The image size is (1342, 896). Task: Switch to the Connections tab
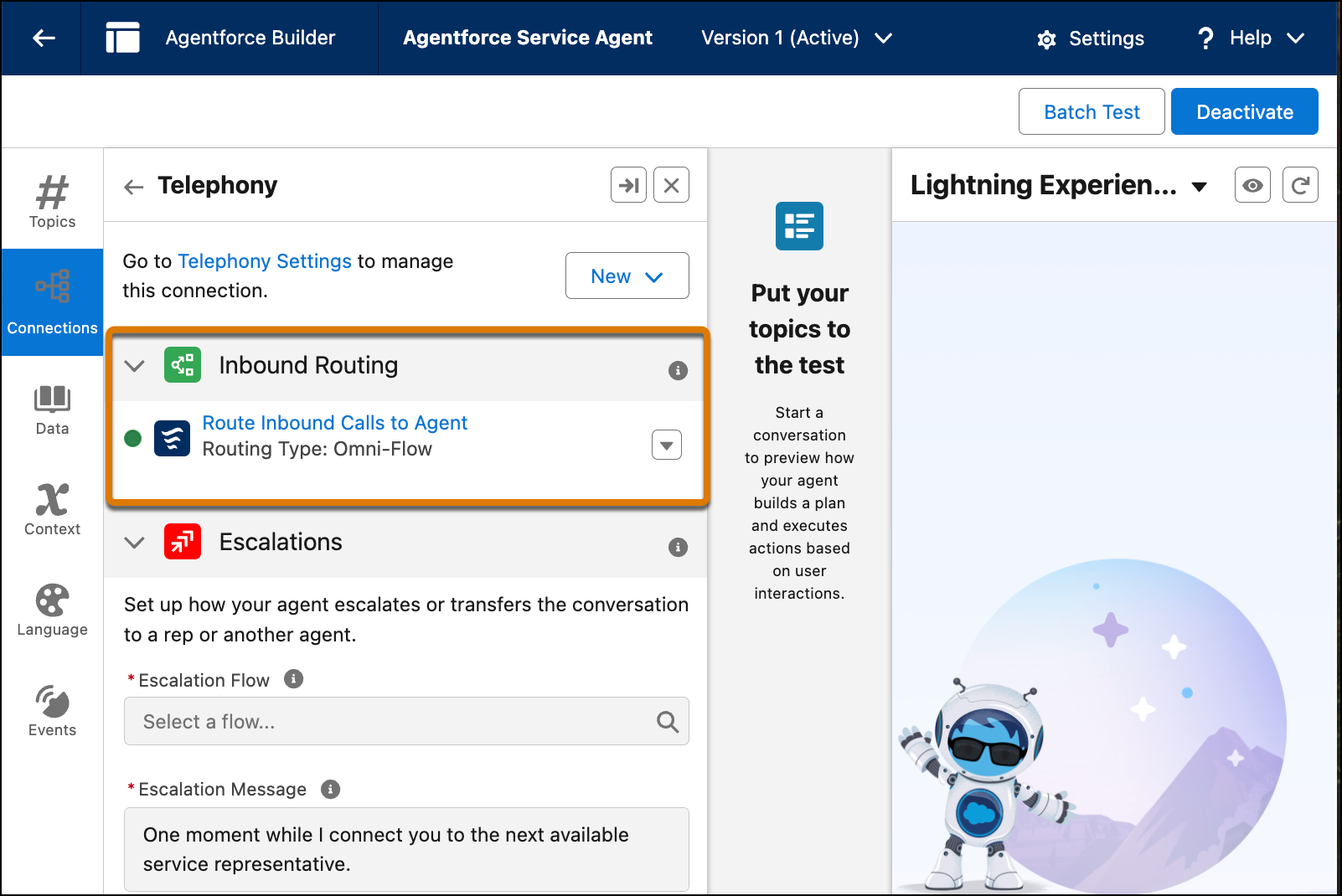52,302
